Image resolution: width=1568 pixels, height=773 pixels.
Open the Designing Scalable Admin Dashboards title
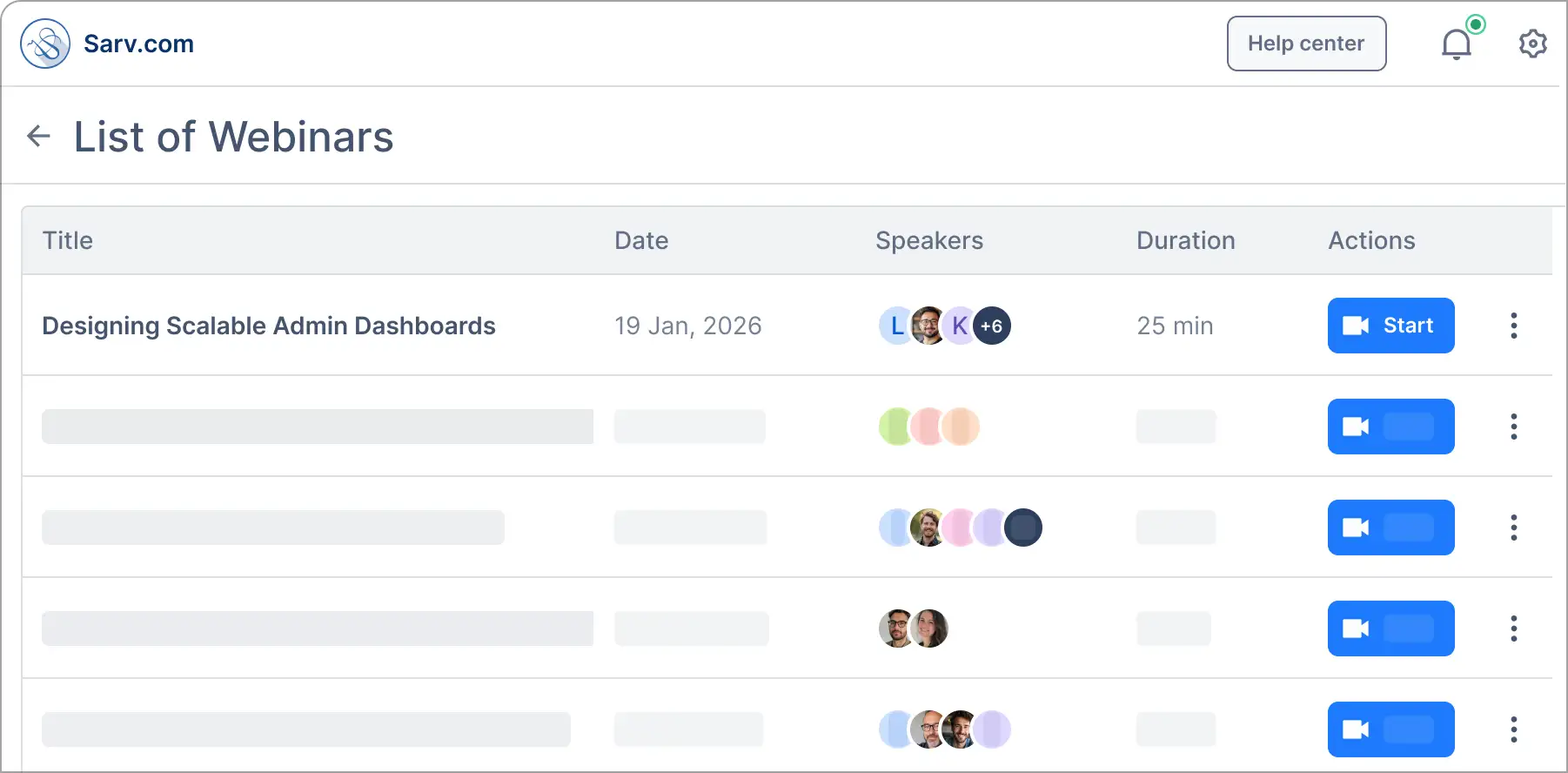tap(268, 326)
